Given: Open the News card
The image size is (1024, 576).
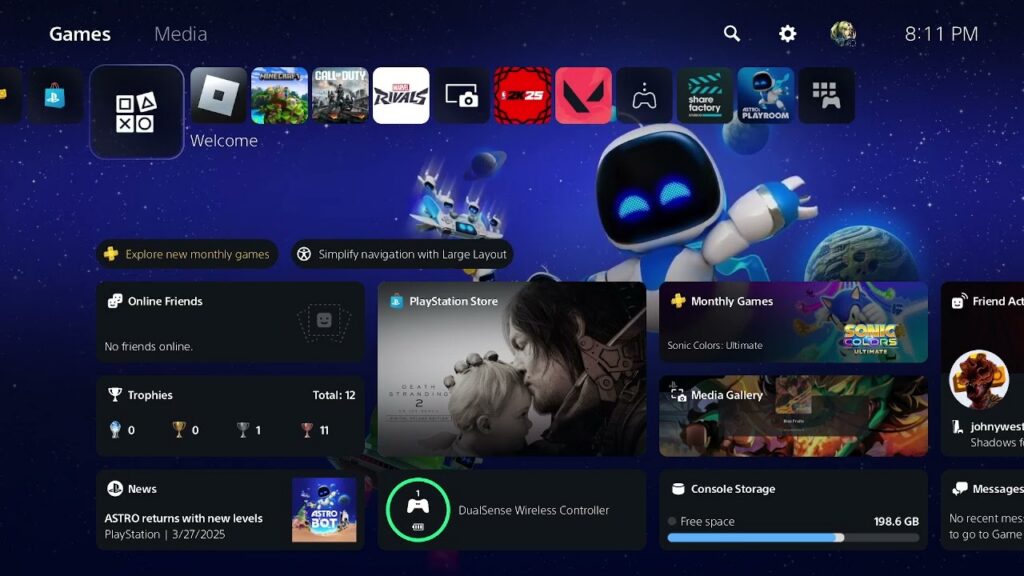Looking at the screenshot, I should coord(231,510).
